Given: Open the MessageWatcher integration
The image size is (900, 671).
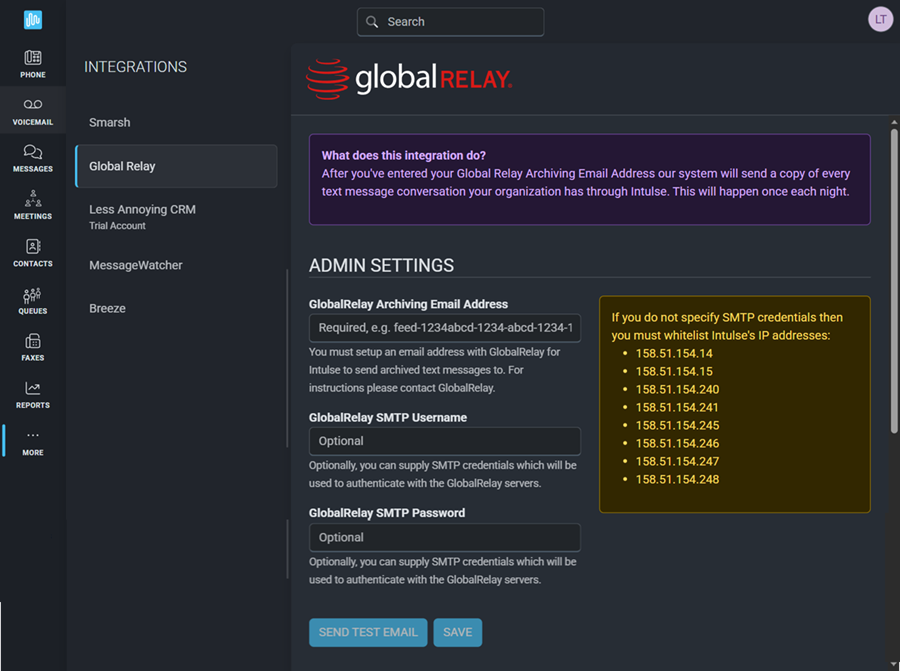Looking at the screenshot, I should 136,265.
